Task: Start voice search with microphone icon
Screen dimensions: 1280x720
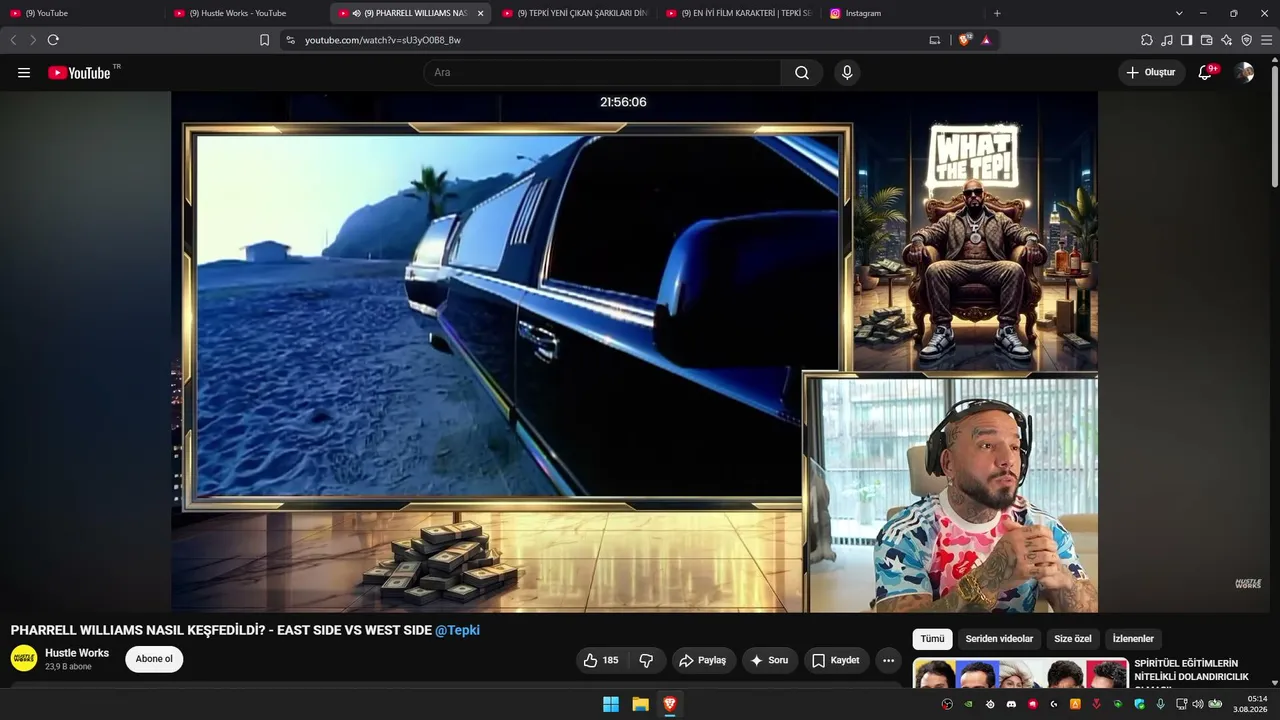Action: point(847,73)
